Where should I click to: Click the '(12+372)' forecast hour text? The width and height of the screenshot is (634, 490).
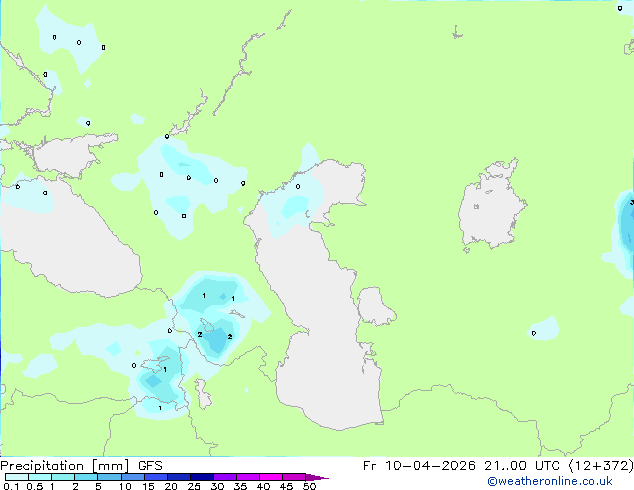click(601, 466)
